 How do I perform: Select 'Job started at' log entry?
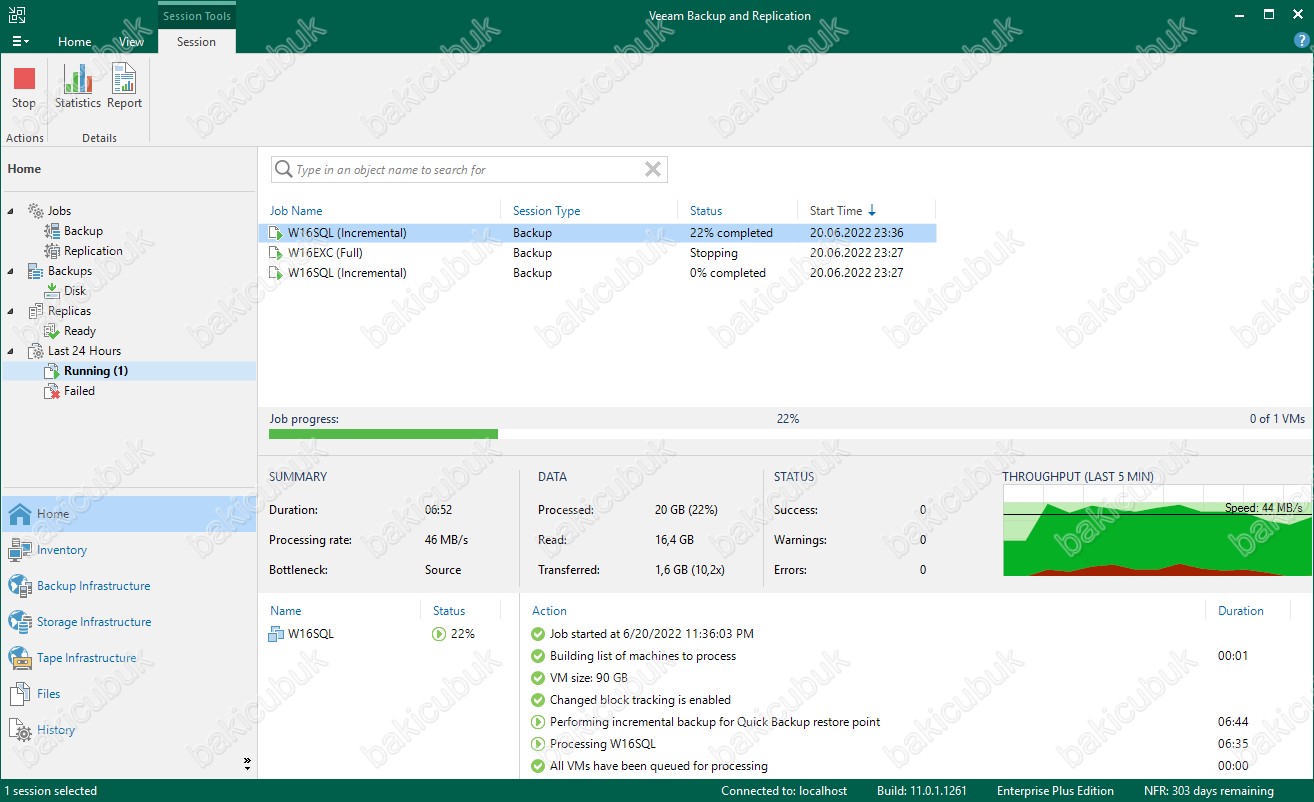tap(652, 634)
